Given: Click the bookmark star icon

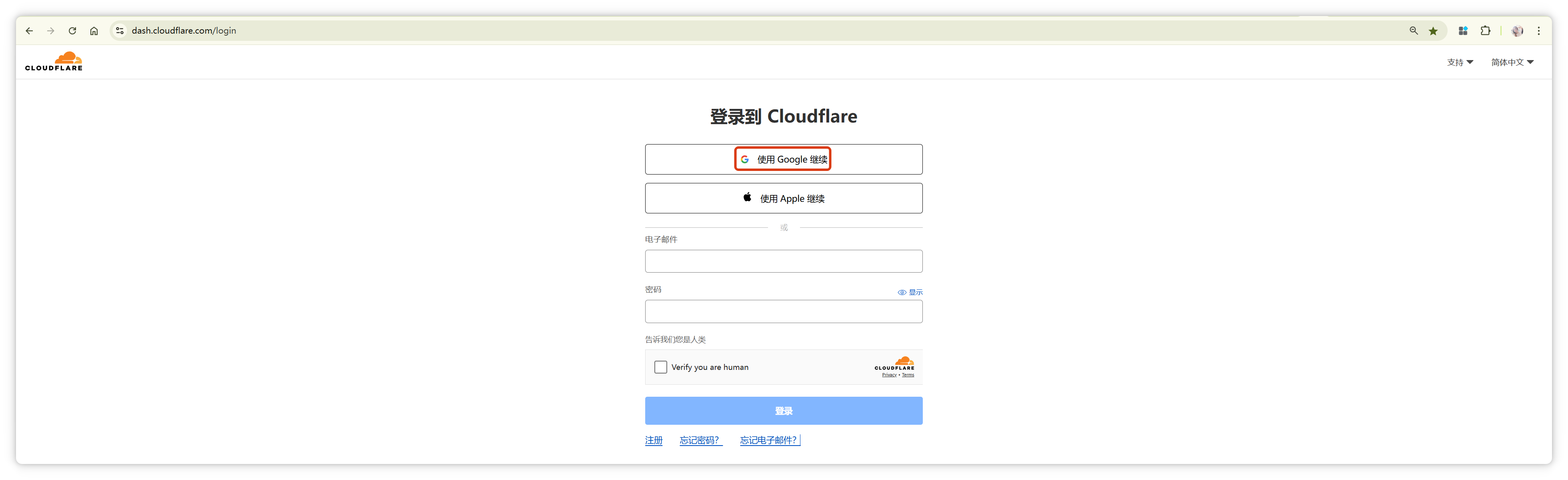Looking at the screenshot, I should [1434, 31].
